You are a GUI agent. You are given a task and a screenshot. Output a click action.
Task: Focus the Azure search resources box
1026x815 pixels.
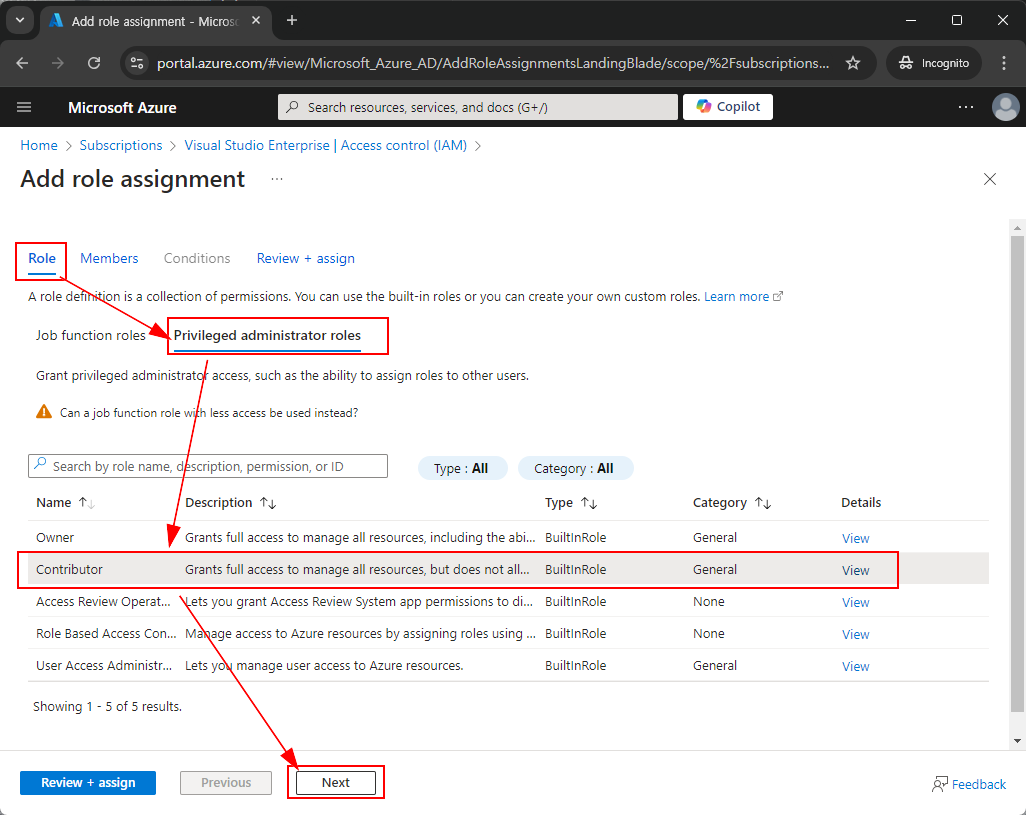[x=478, y=107]
